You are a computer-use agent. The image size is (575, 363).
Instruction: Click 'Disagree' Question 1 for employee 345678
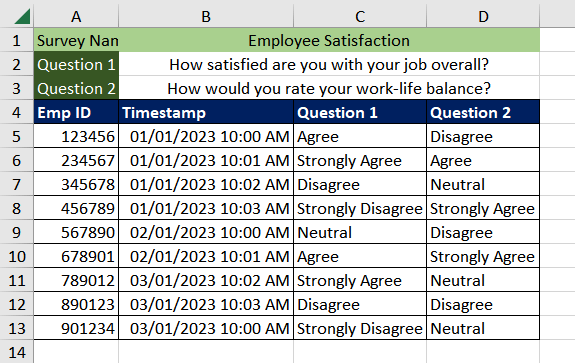360,184
